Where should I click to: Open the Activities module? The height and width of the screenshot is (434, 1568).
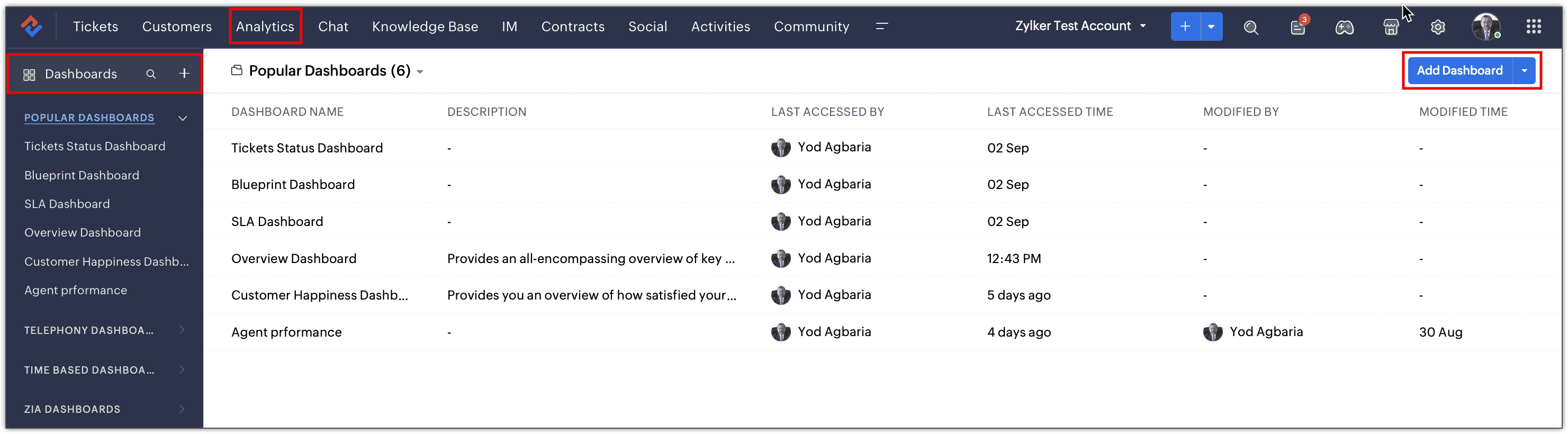tap(720, 26)
